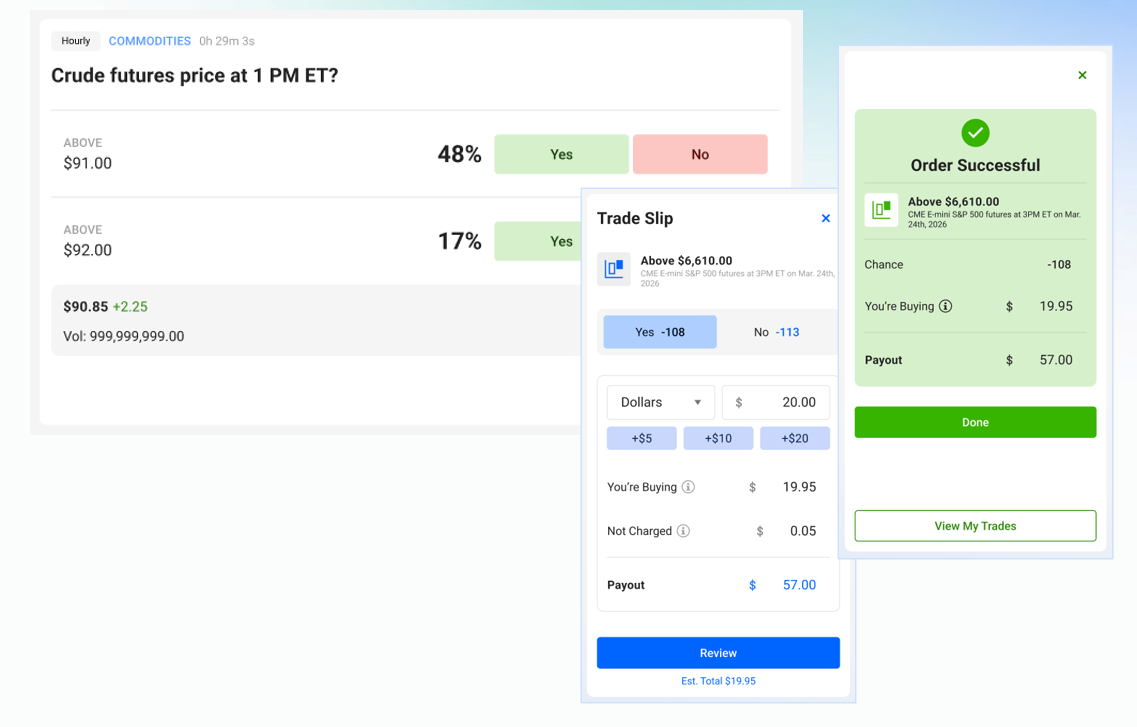Click the +2.25 price change value

click(x=131, y=307)
